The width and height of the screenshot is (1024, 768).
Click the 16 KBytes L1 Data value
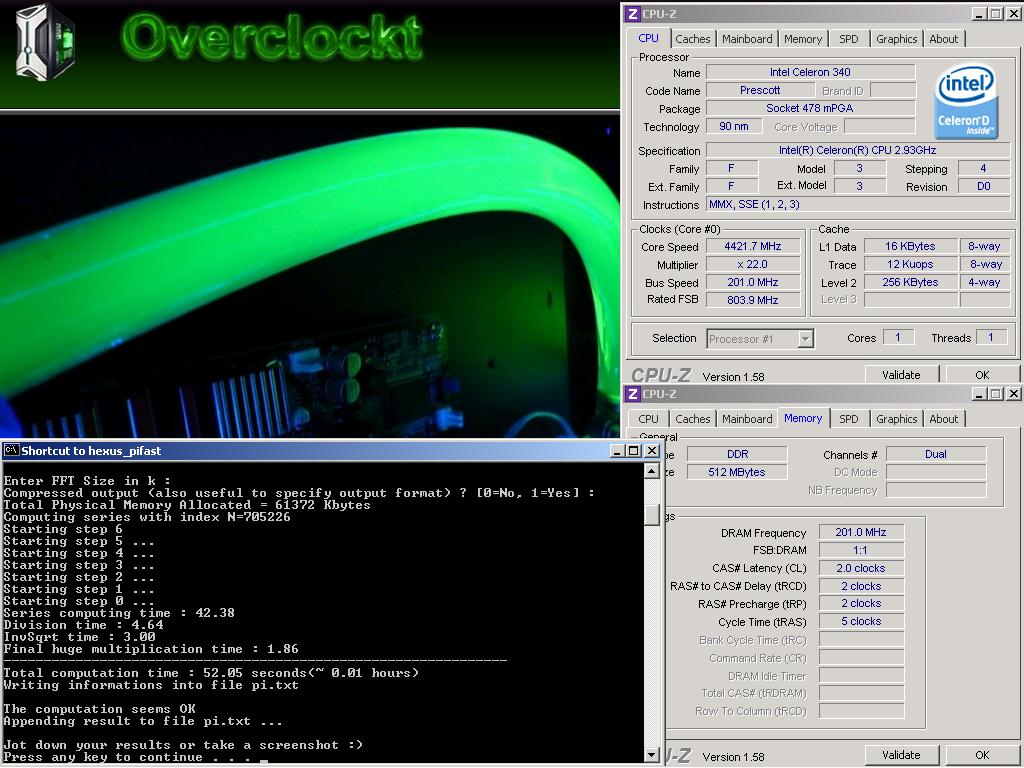[x=910, y=246]
